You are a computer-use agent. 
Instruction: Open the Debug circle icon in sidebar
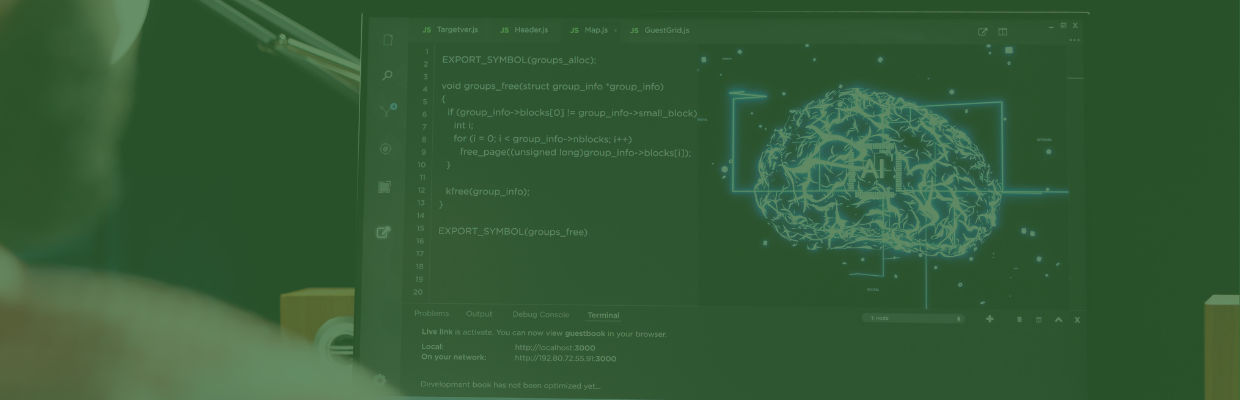pyautogui.click(x=385, y=148)
